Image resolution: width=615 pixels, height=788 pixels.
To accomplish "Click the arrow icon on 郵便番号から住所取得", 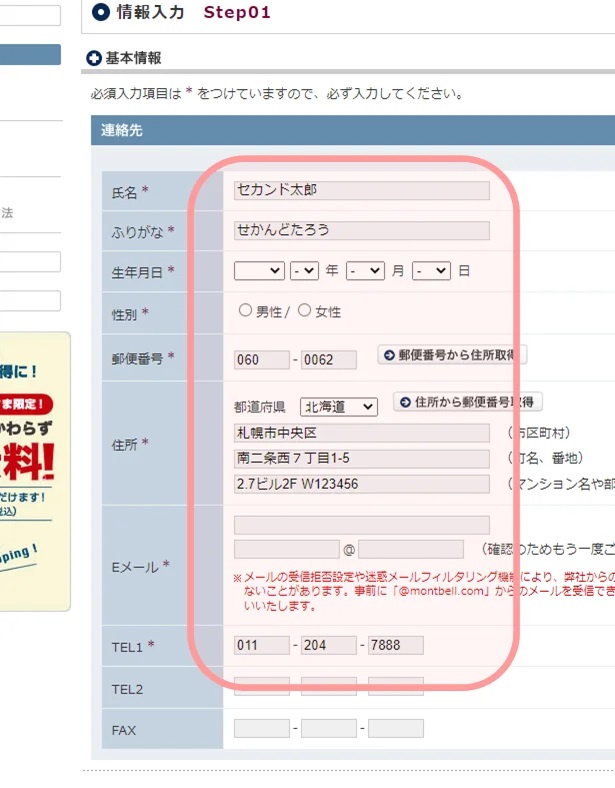I will pyautogui.click(x=389, y=355).
